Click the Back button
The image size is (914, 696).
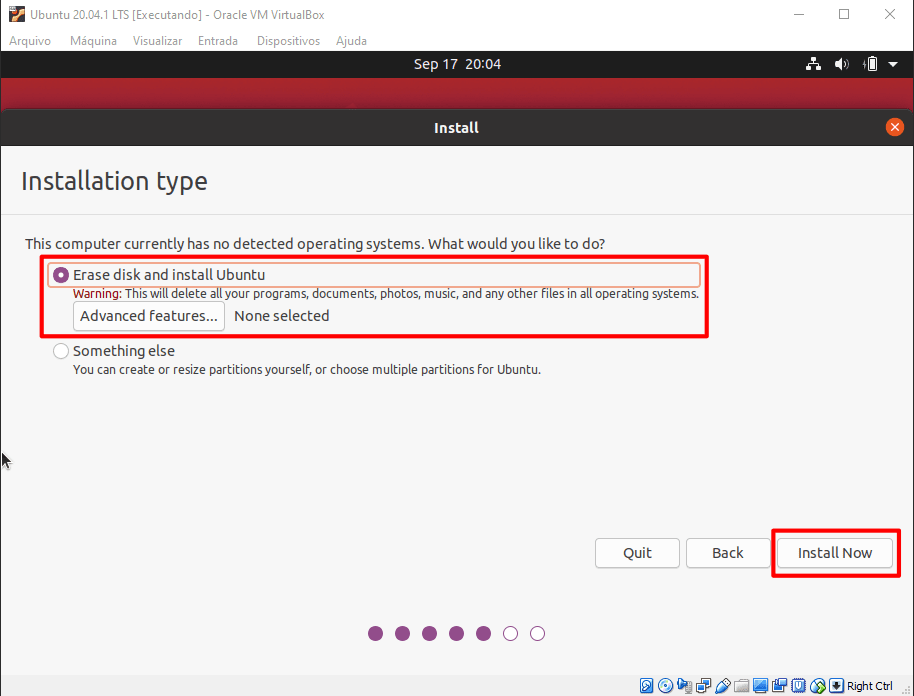point(727,553)
